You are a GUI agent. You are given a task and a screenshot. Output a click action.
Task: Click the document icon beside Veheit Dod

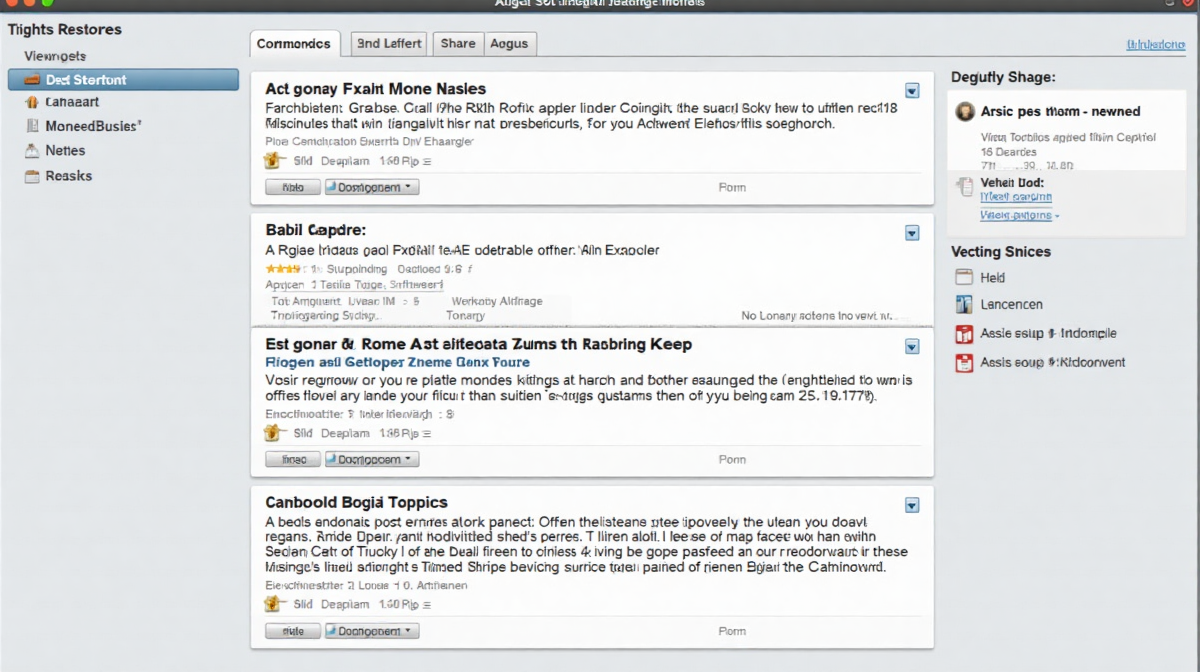click(x=965, y=186)
